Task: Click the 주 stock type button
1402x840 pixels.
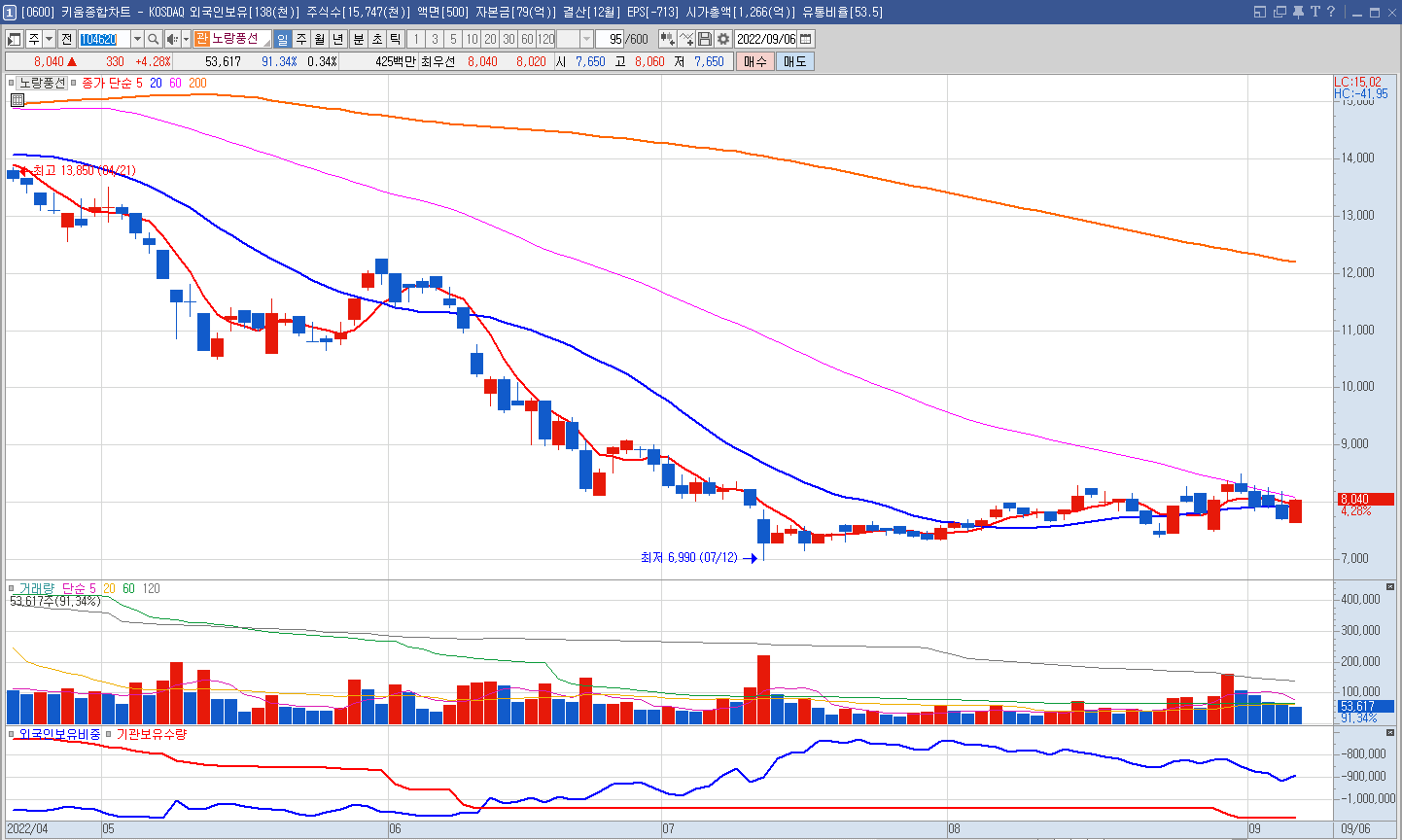Action: pyautogui.click(x=34, y=39)
